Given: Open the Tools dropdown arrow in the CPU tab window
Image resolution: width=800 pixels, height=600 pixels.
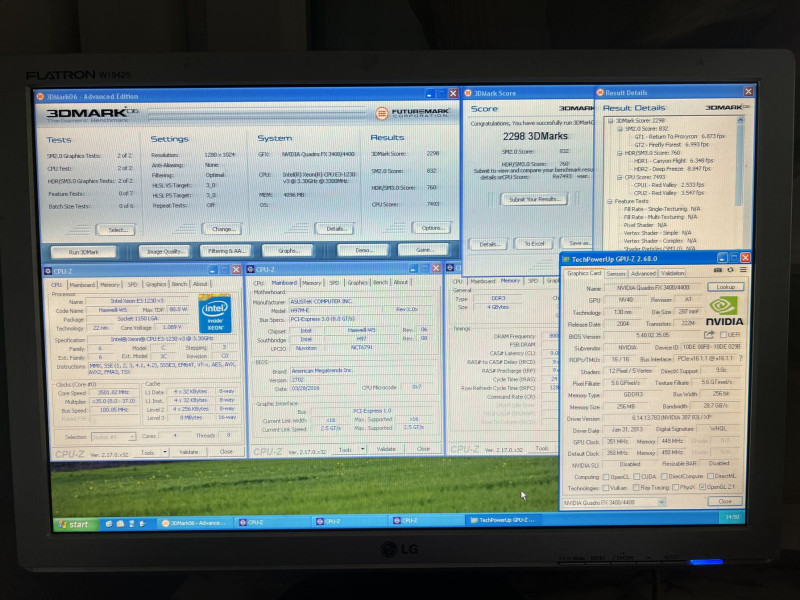Looking at the screenshot, I should click(x=164, y=452).
